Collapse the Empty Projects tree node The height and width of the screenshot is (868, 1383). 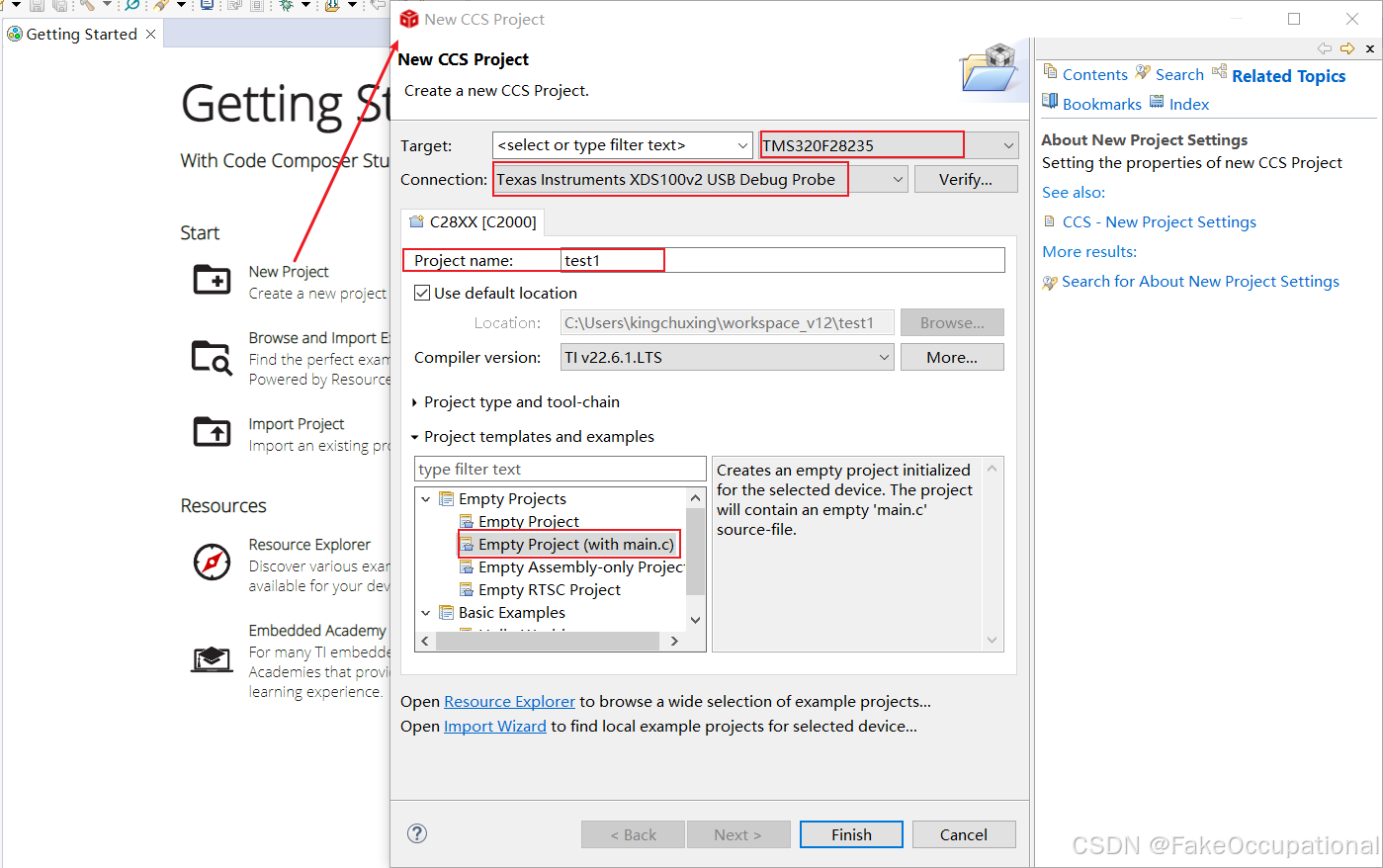426,499
